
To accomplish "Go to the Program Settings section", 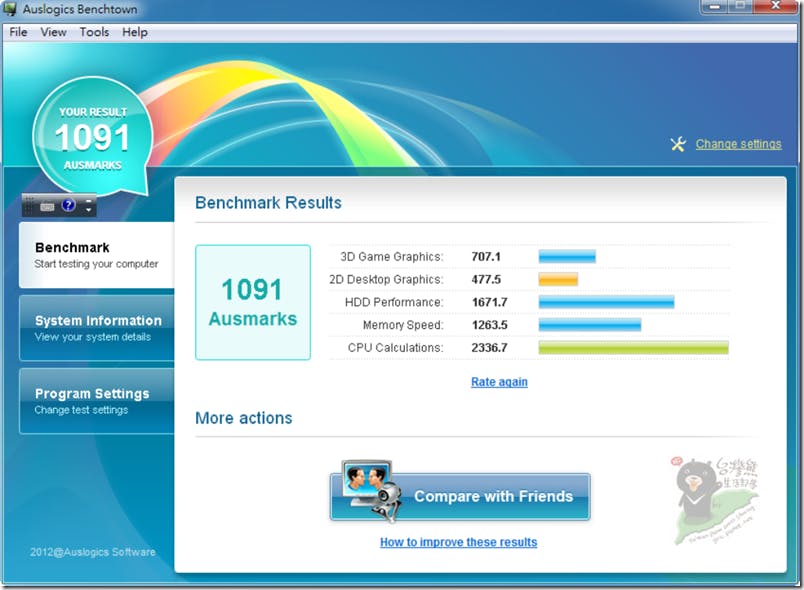I will point(97,401).
